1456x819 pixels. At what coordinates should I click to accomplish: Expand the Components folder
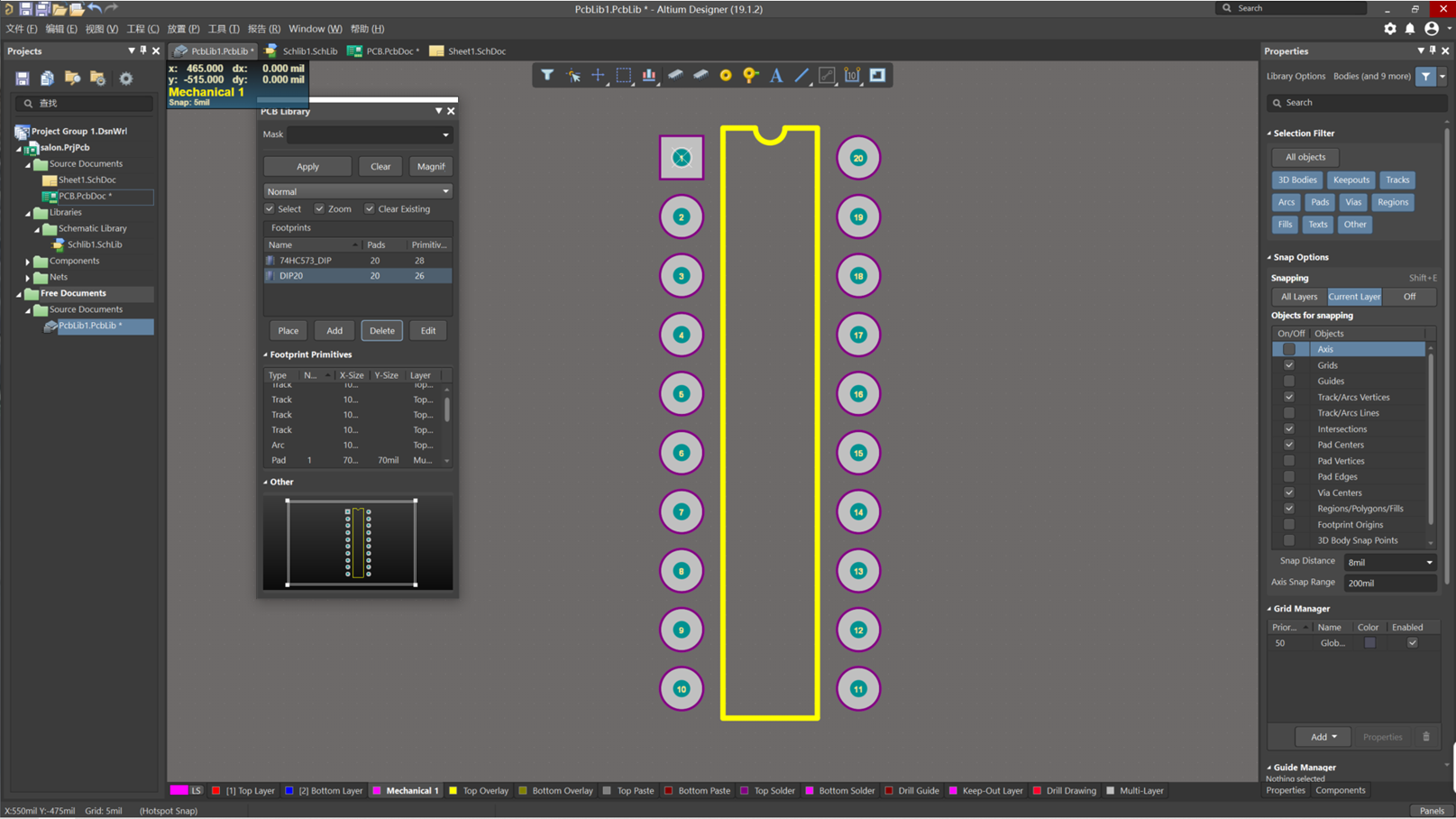28,262
